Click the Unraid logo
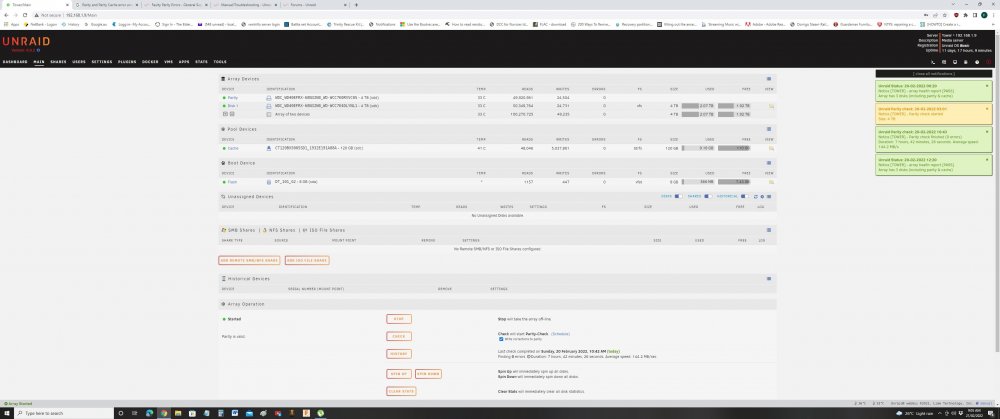This screenshot has height=419, width=1000. point(26,41)
